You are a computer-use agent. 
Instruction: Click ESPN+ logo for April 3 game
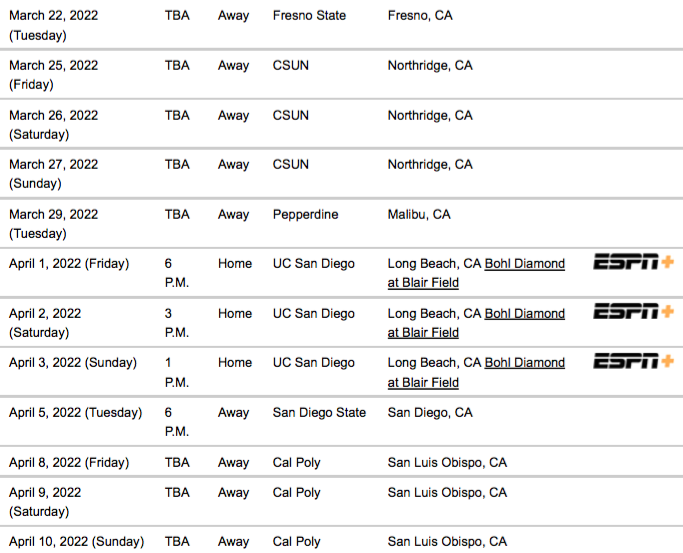pyautogui.click(x=633, y=361)
